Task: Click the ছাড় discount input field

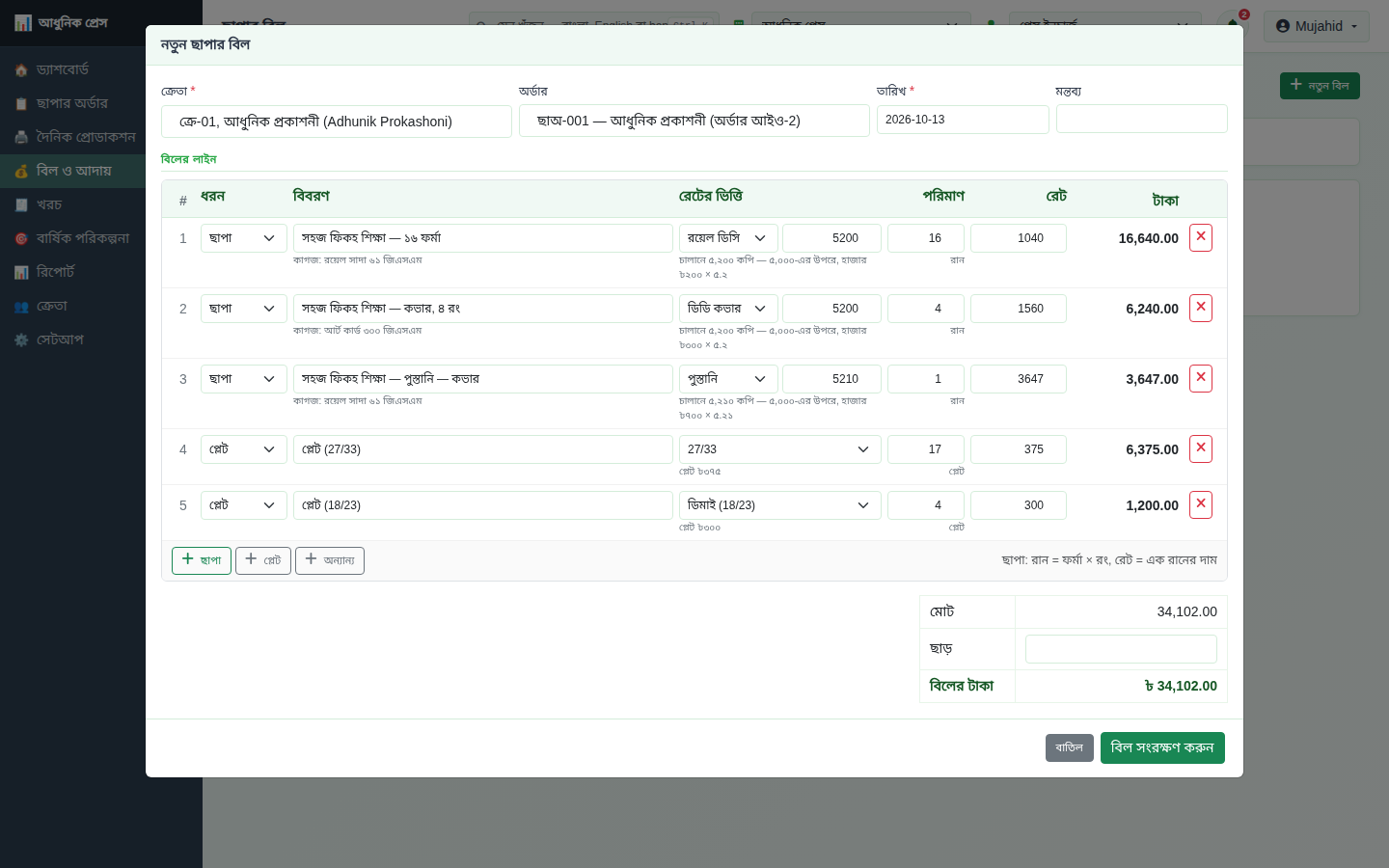Action: [1121, 649]
